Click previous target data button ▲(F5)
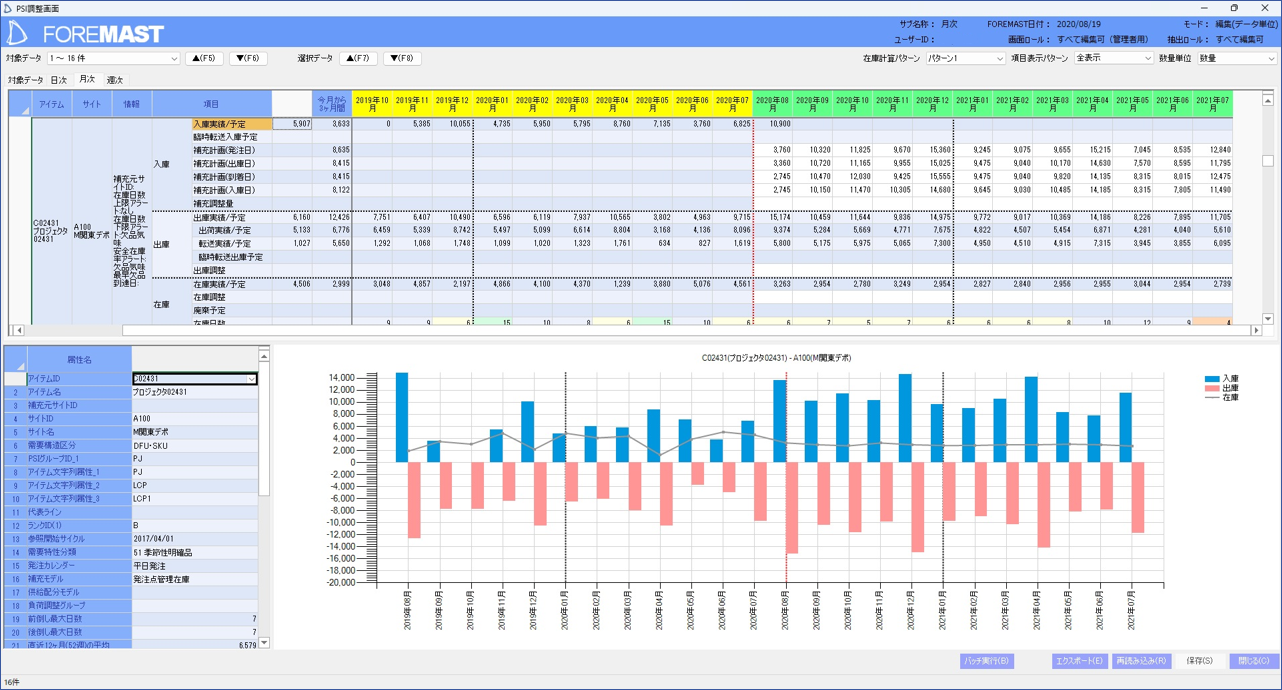This screenshot has width=1282, height=690. 204,59
